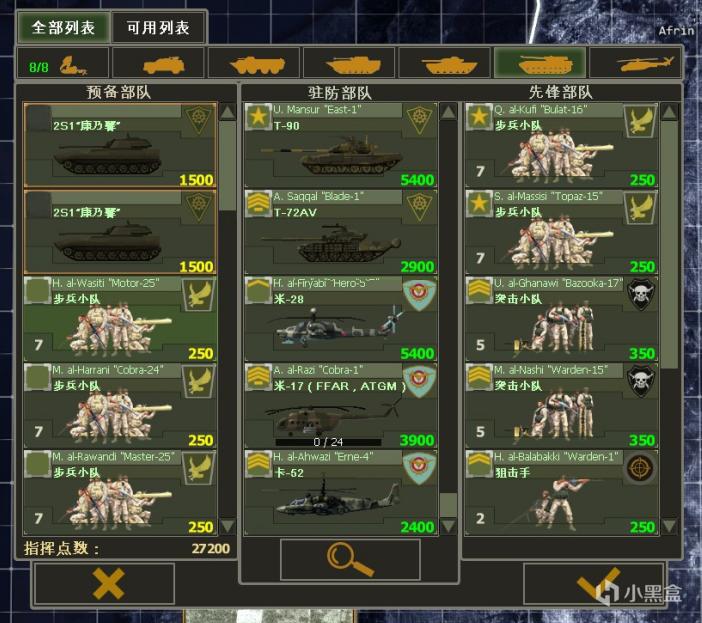The width and height of the screenshot is (702, 623).
Task: Select the Mi-28 Hero-5 helicopter card
Action: 340,319
